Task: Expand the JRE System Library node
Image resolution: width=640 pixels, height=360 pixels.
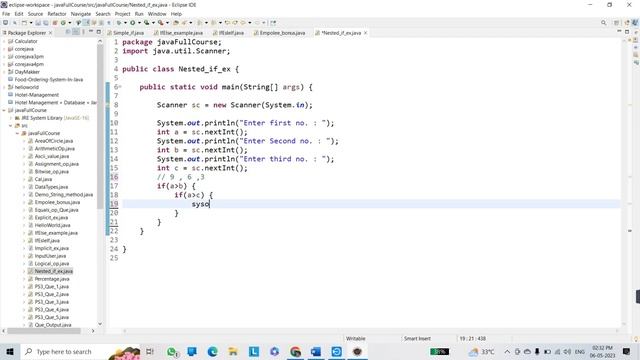Action: click(11, 118)
